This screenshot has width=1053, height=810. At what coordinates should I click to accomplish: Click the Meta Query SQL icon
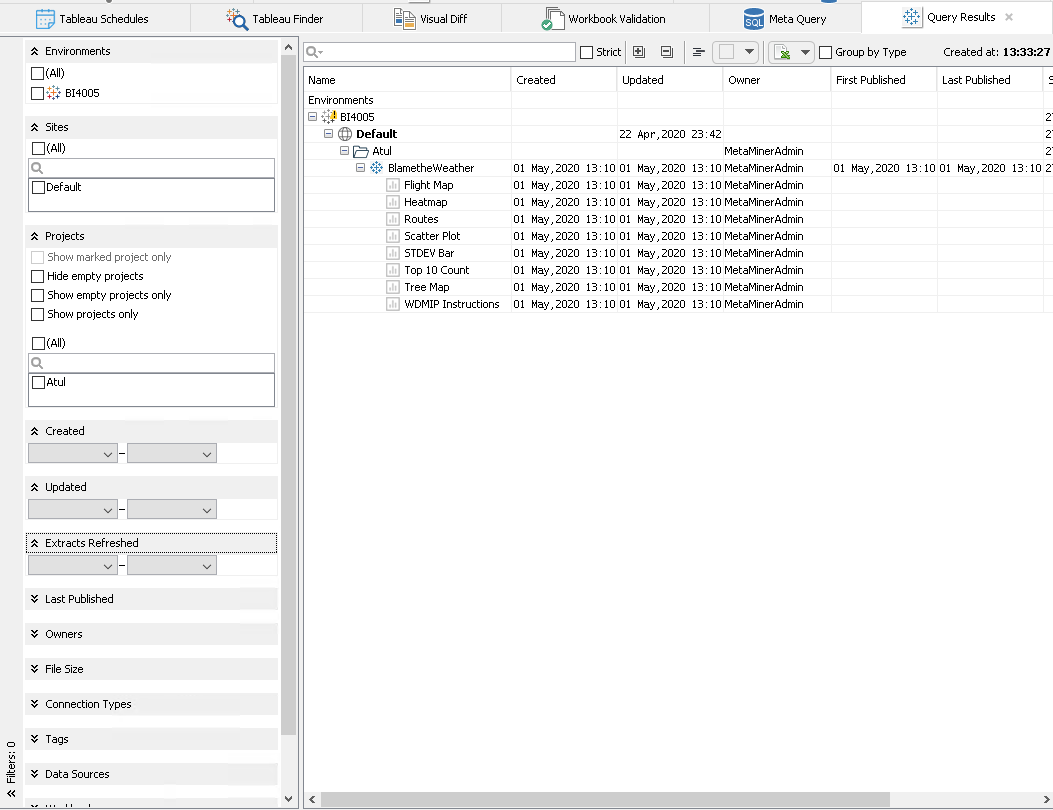point(753,19)
